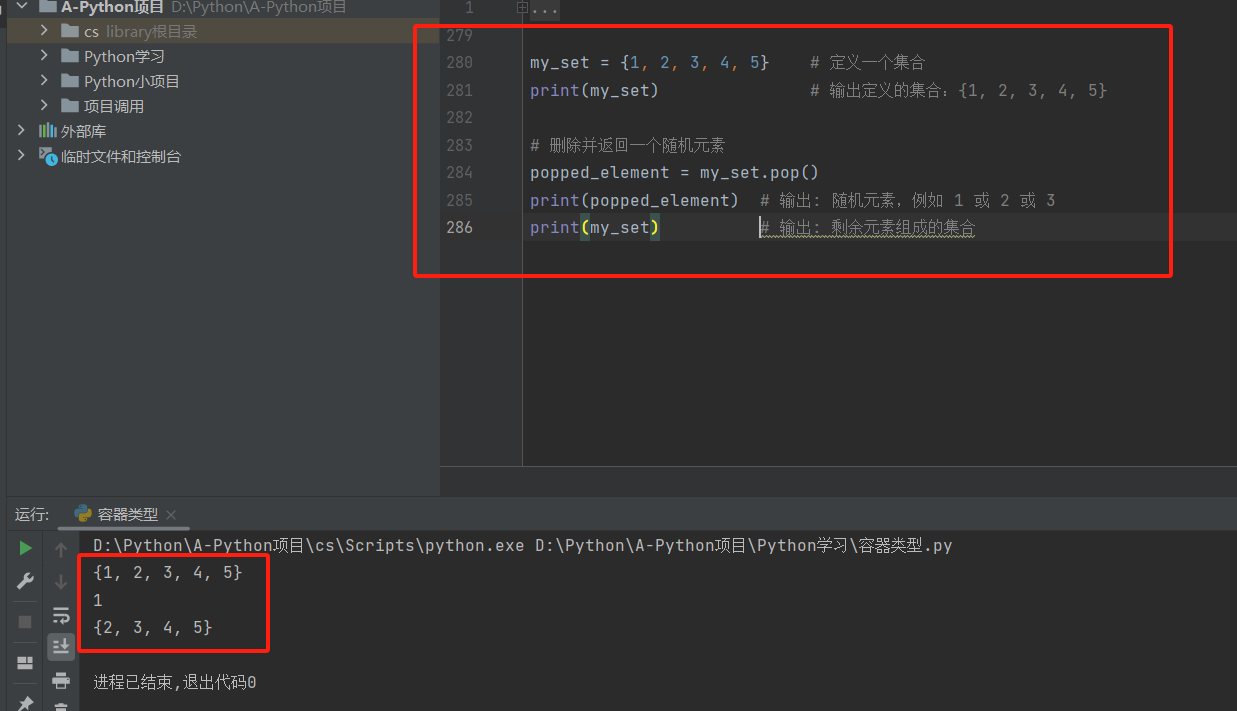Expand the Python学习 folder
This screenshot has width=1237, height=711.
click(44, 56)
